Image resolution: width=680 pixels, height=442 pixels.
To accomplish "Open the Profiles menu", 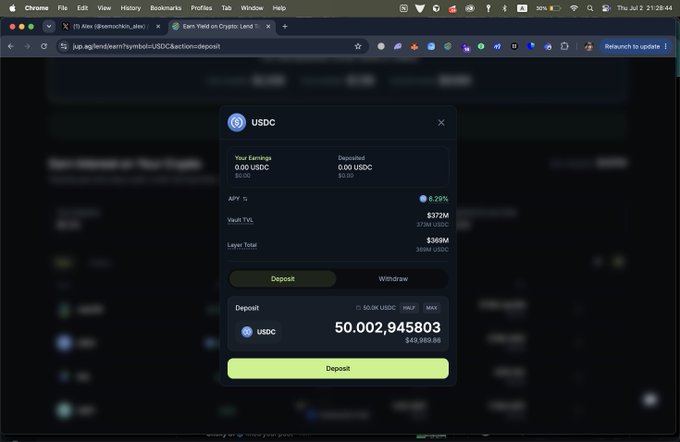I will click(x=201, y=8).
